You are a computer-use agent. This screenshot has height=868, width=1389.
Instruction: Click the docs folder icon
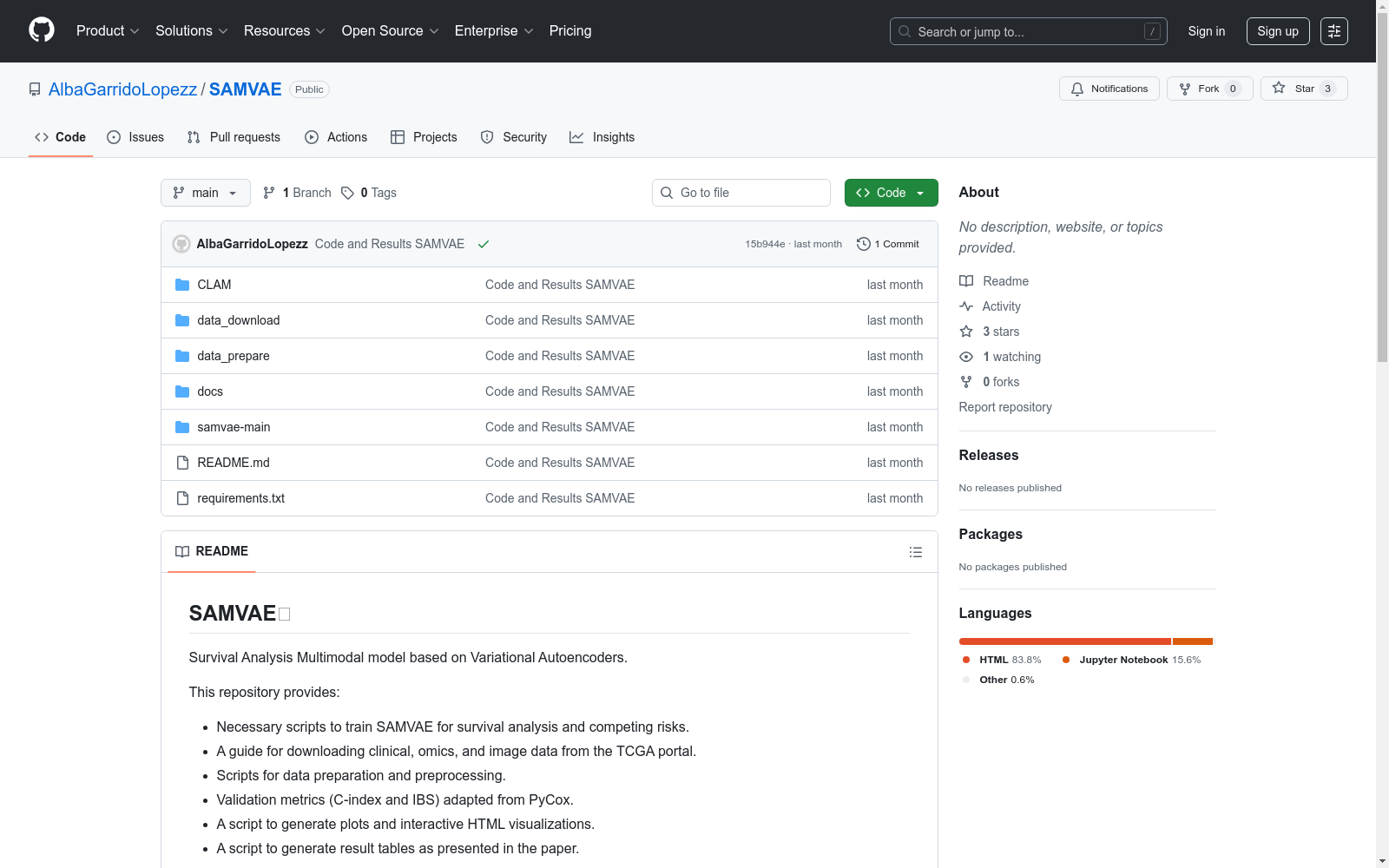182,391
